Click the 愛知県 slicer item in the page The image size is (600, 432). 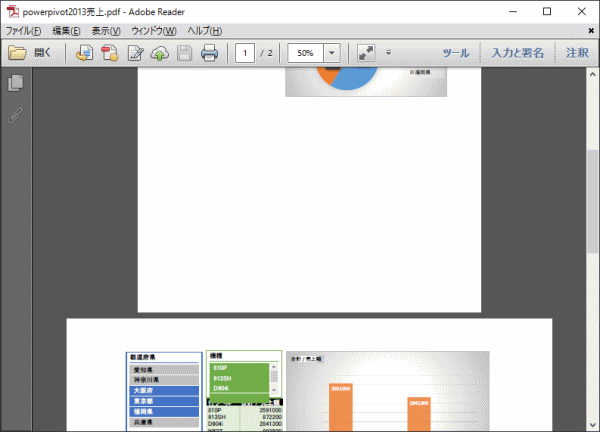tap(164, 370)
